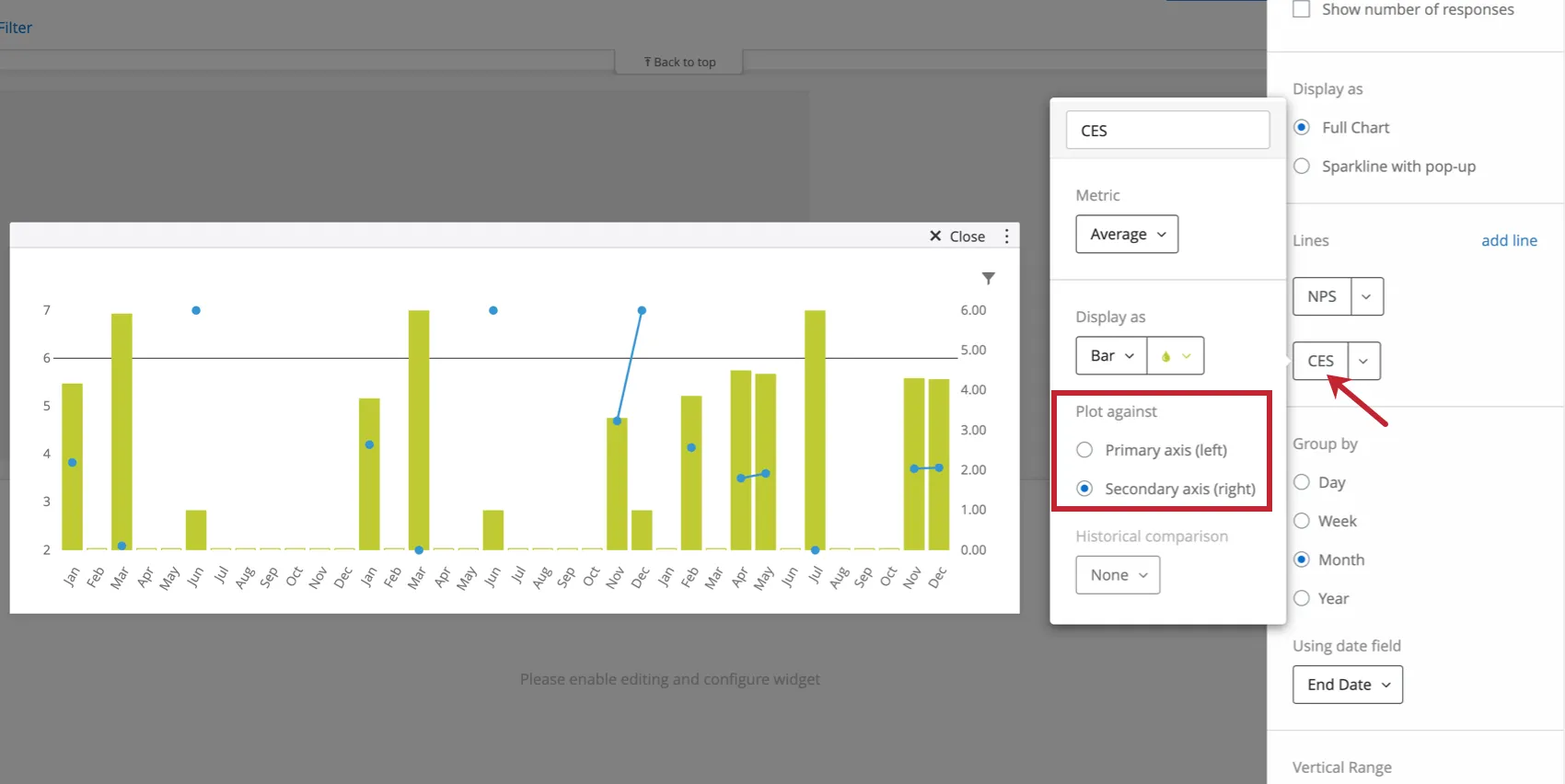The width and height of the screenshot is (1565, 784).
Task: Open the green bar color picker
Action: coord(1176,356)
